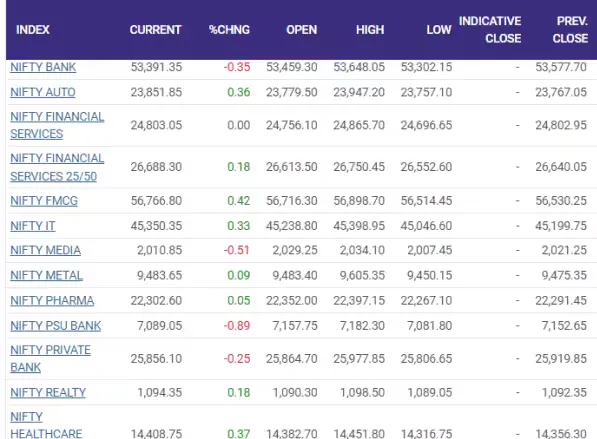Click the INDEX column header

pyautogui.click(x=33, y=30)
